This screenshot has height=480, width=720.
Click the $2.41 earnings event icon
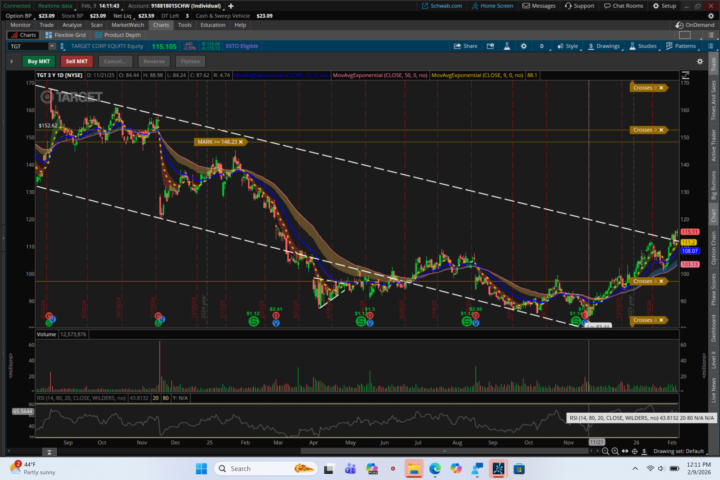[x=276, y=316]
